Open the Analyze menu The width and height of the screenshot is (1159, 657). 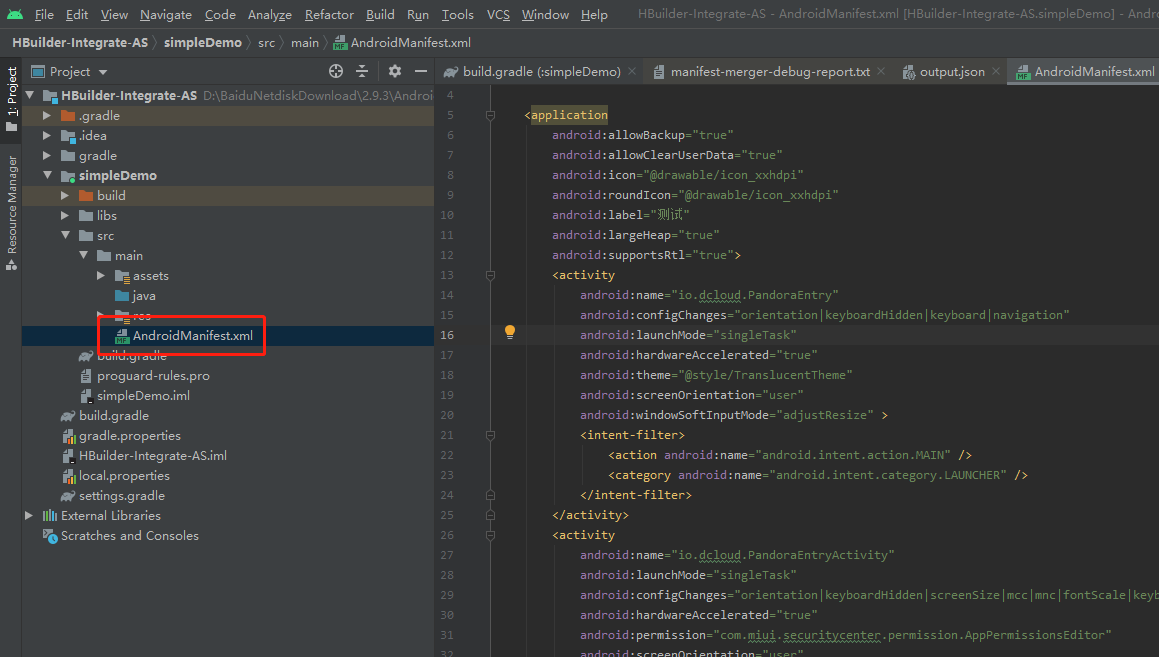click(270, 14)
